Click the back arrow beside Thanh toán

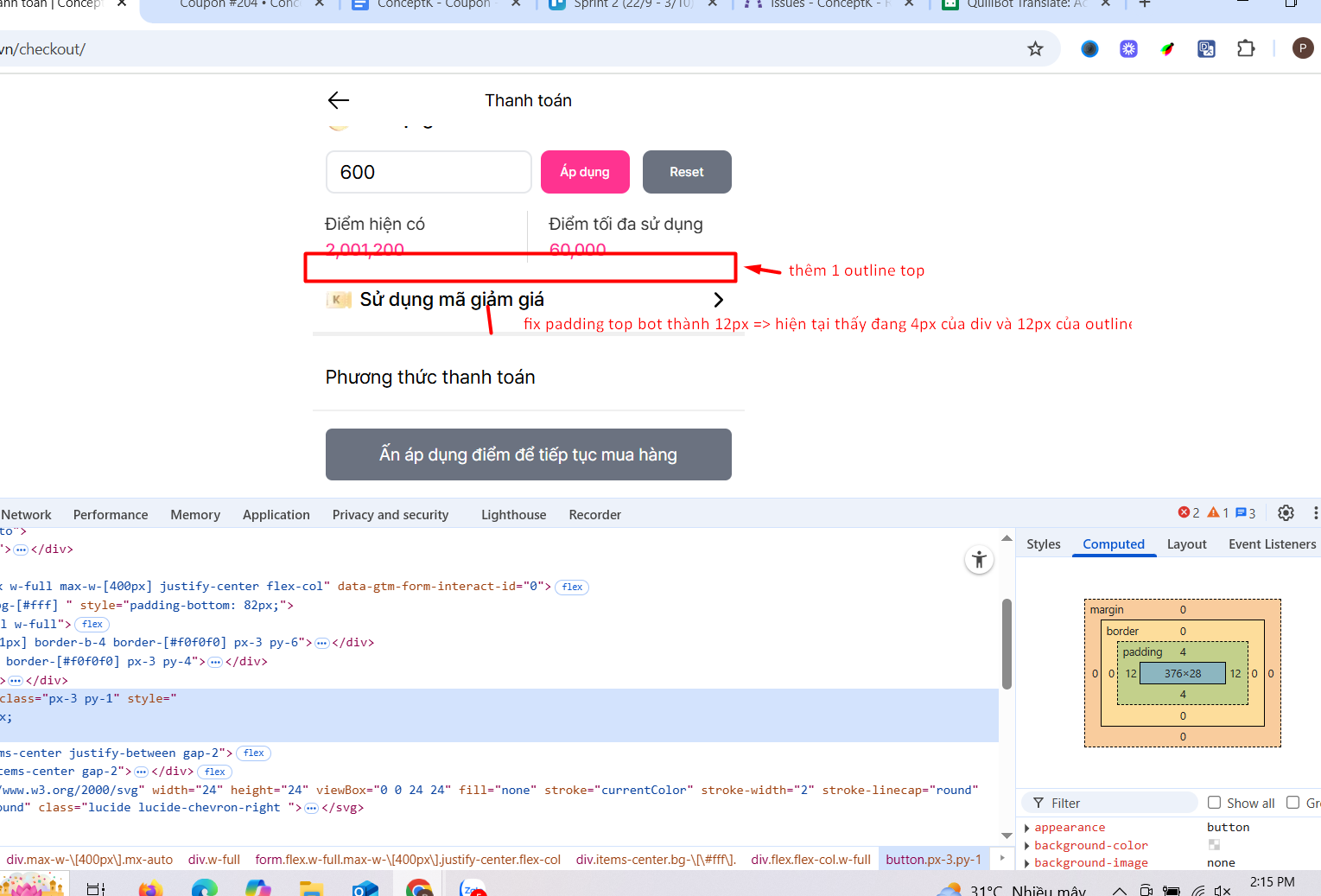click(x=339, y=100)
